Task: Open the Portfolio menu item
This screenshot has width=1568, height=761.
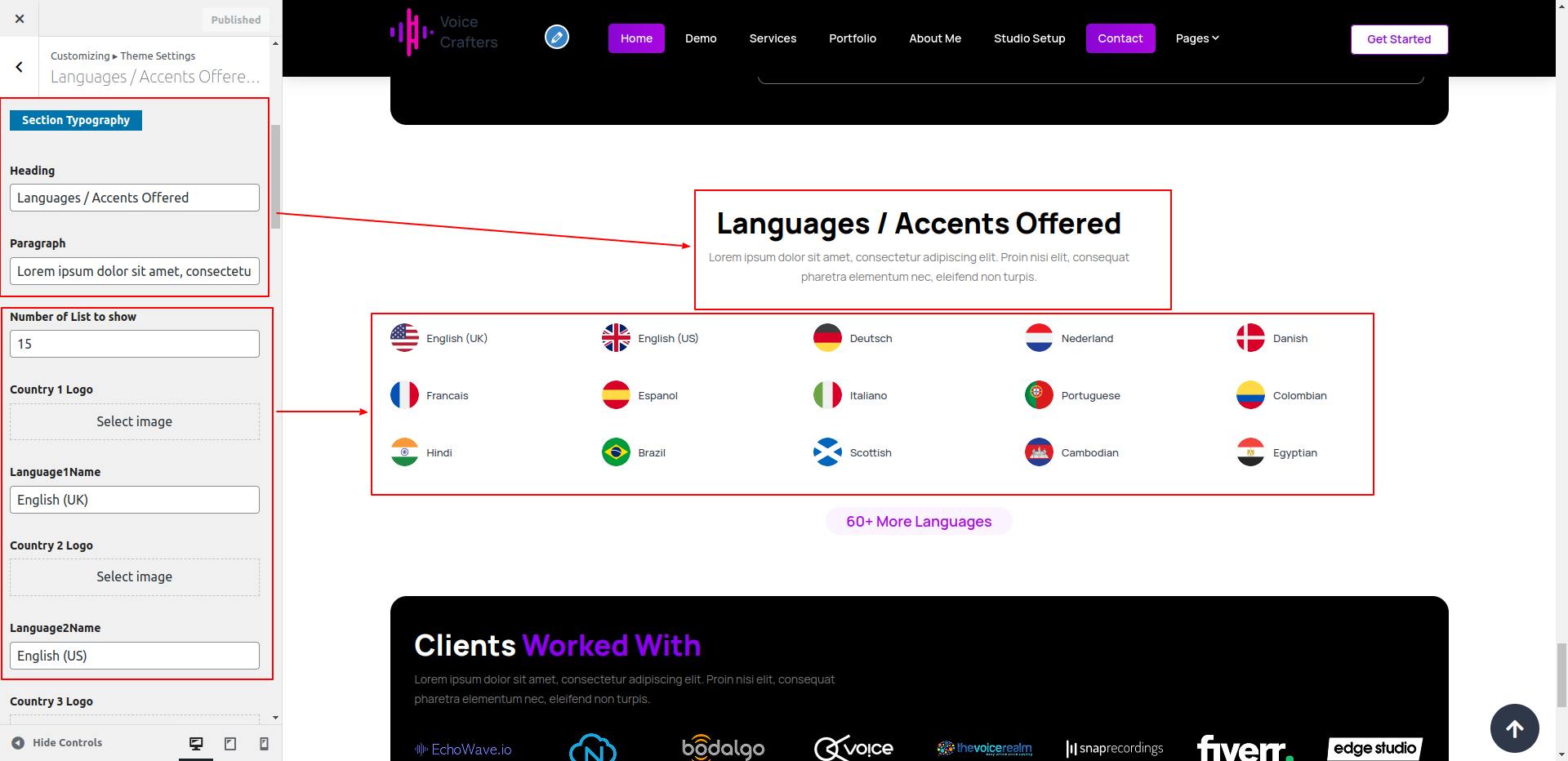Action: 852,38
